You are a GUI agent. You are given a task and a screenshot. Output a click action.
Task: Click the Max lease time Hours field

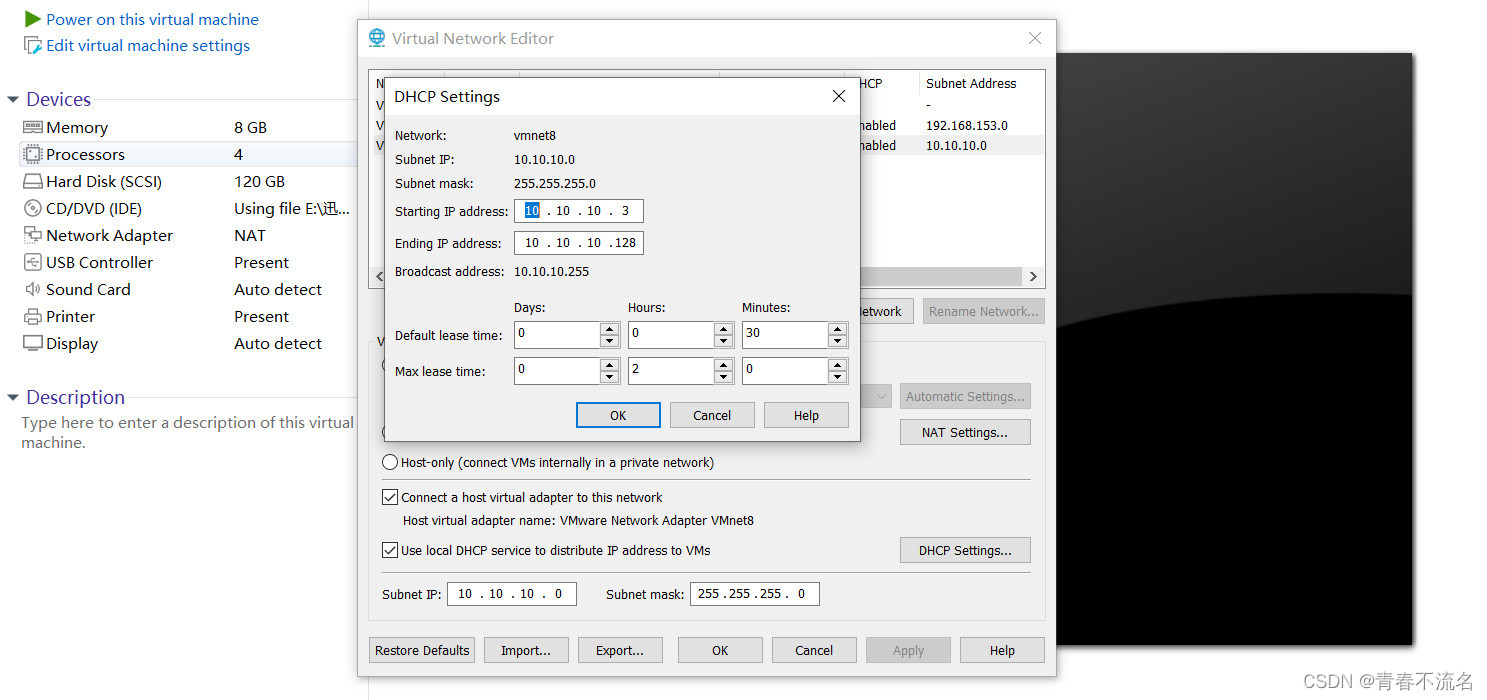(x=671, y=371)
